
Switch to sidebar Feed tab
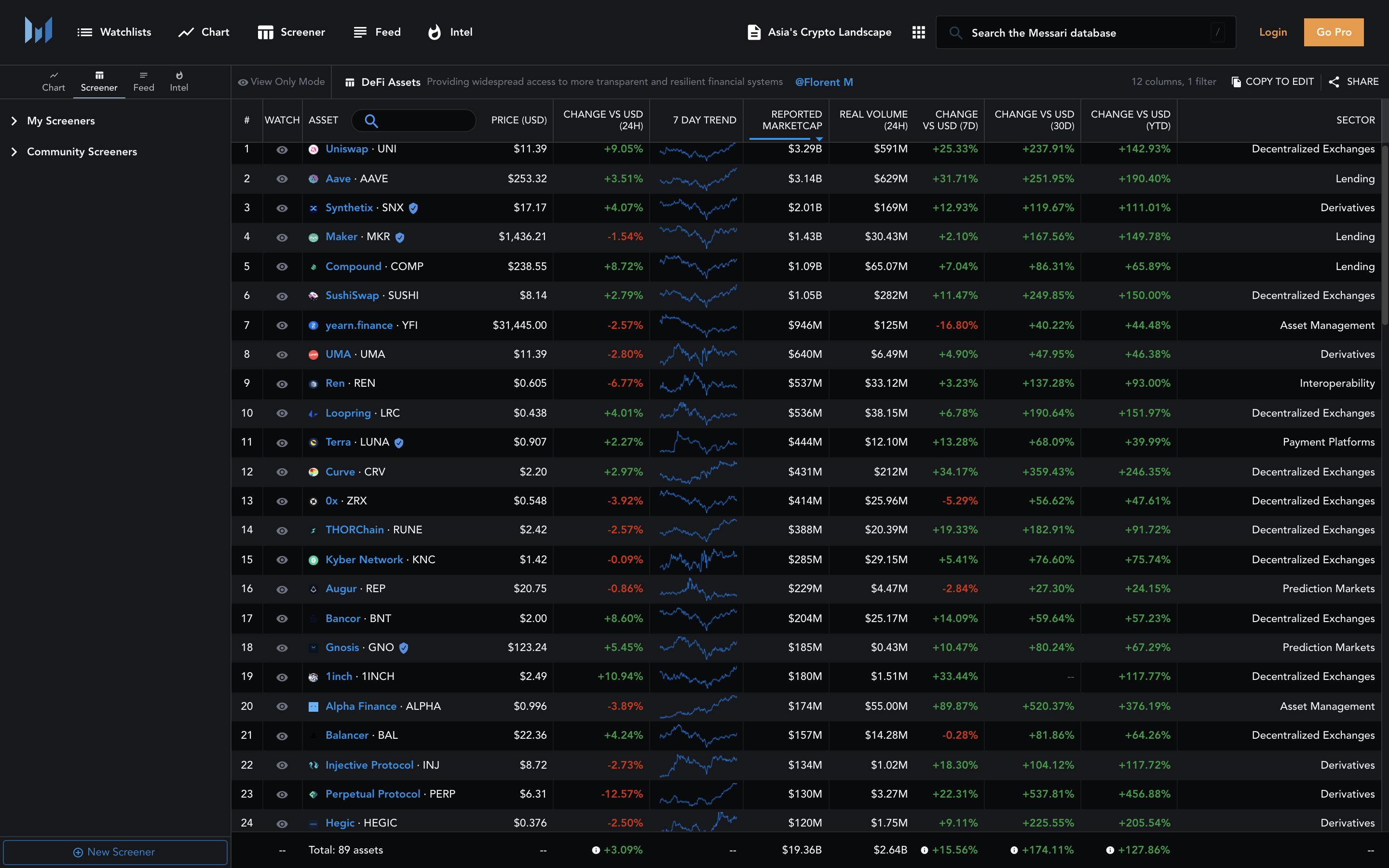[x=144, y=81]
